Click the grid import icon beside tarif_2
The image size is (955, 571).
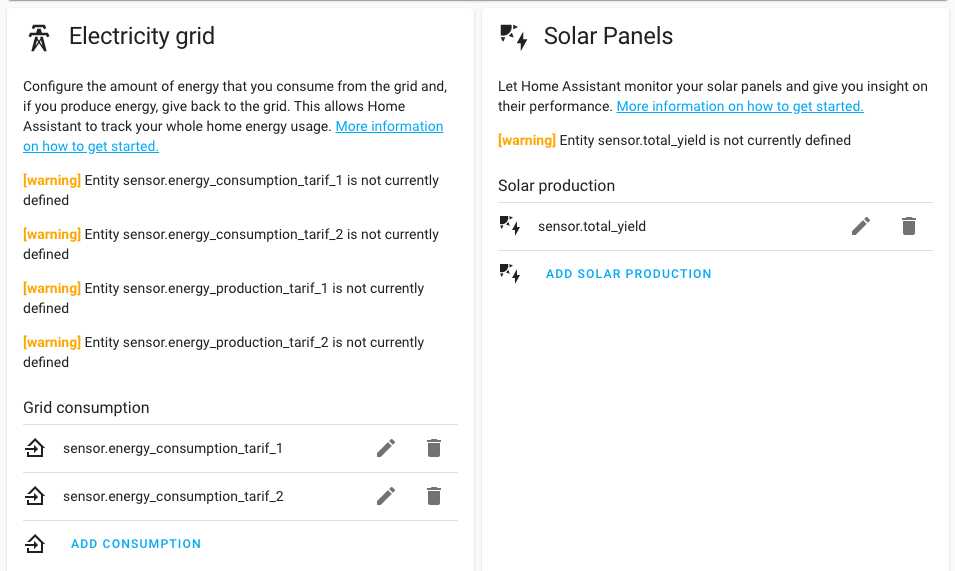click(35, 496)
